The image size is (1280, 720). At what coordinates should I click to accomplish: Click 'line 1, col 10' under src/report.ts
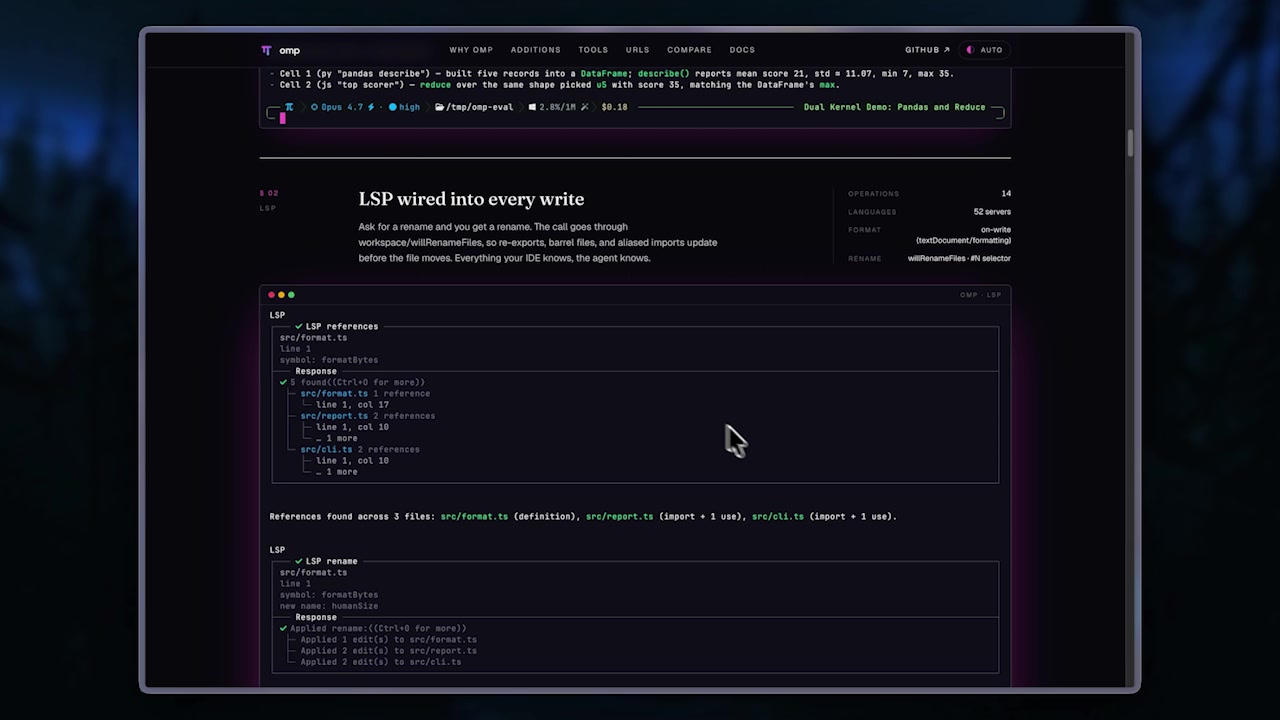352,427
